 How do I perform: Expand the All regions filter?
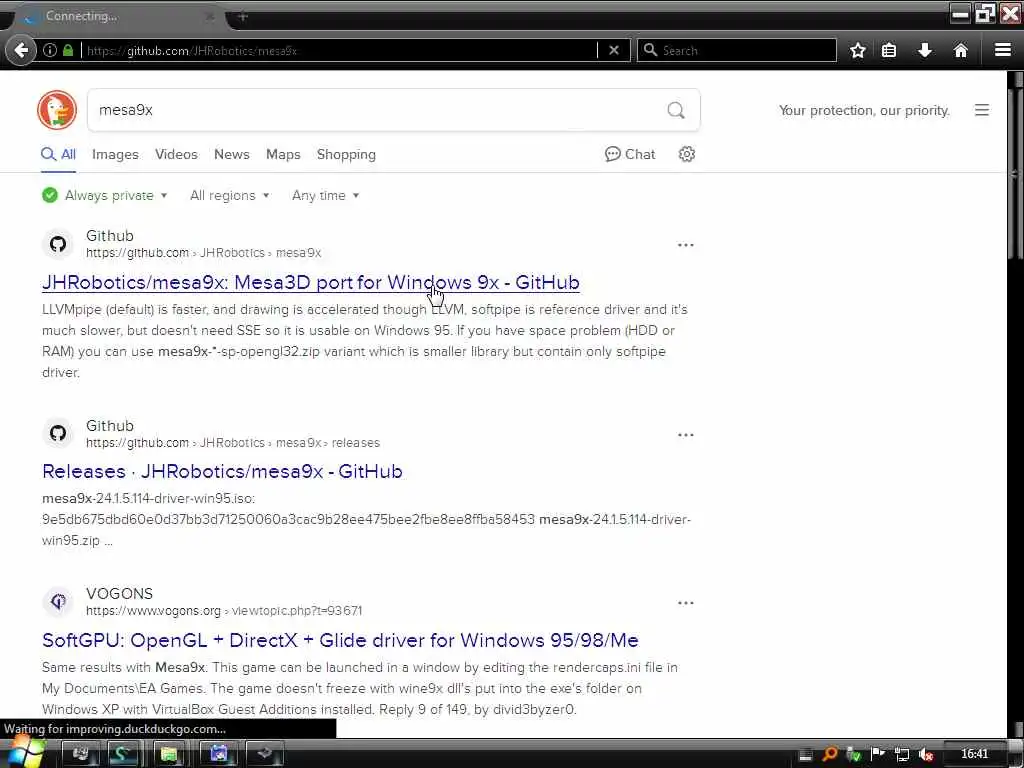229,195
